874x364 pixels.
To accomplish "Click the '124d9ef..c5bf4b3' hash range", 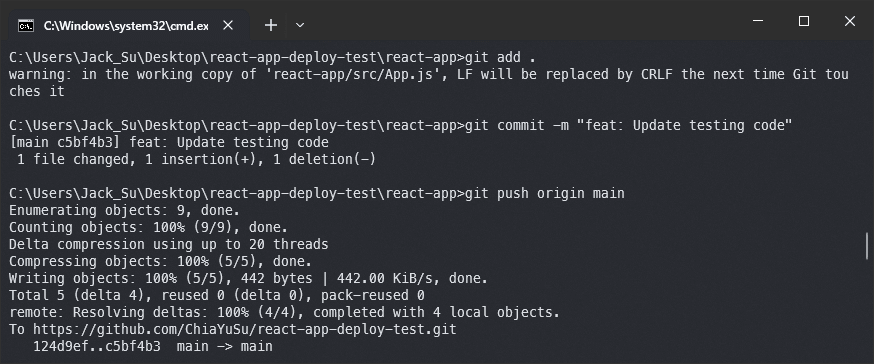I will point(97,346).
